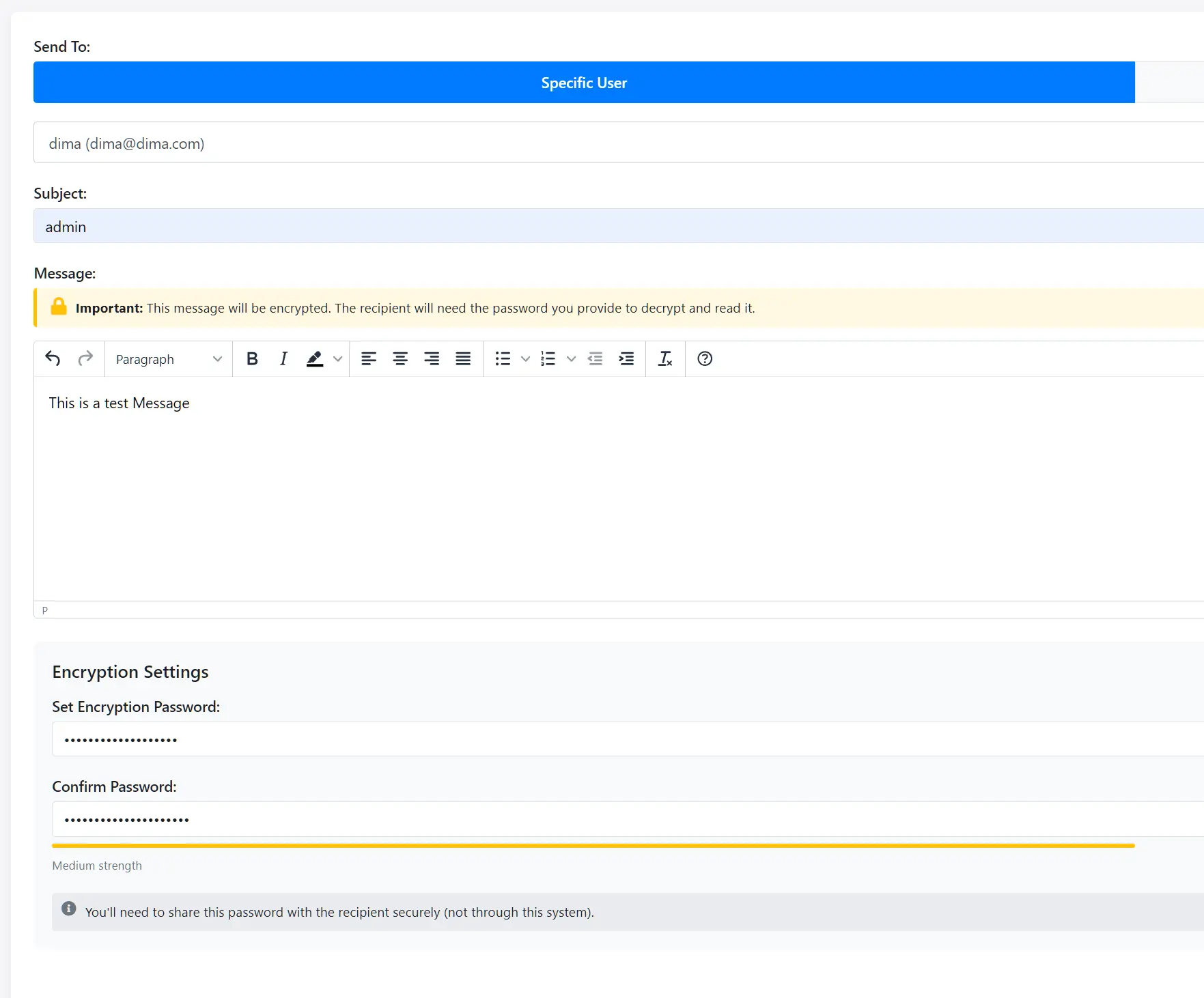Toggle italic formatting
This screenshot has width=1204, height=998.
point(283,358)
